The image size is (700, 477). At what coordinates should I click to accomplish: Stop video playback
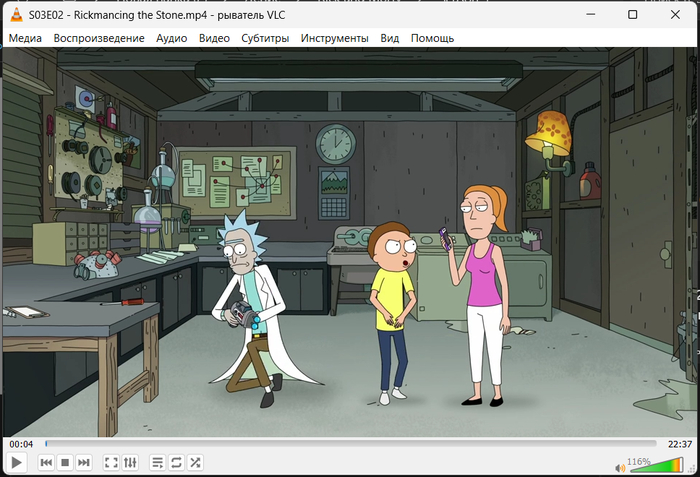click(x=65, y=462)
